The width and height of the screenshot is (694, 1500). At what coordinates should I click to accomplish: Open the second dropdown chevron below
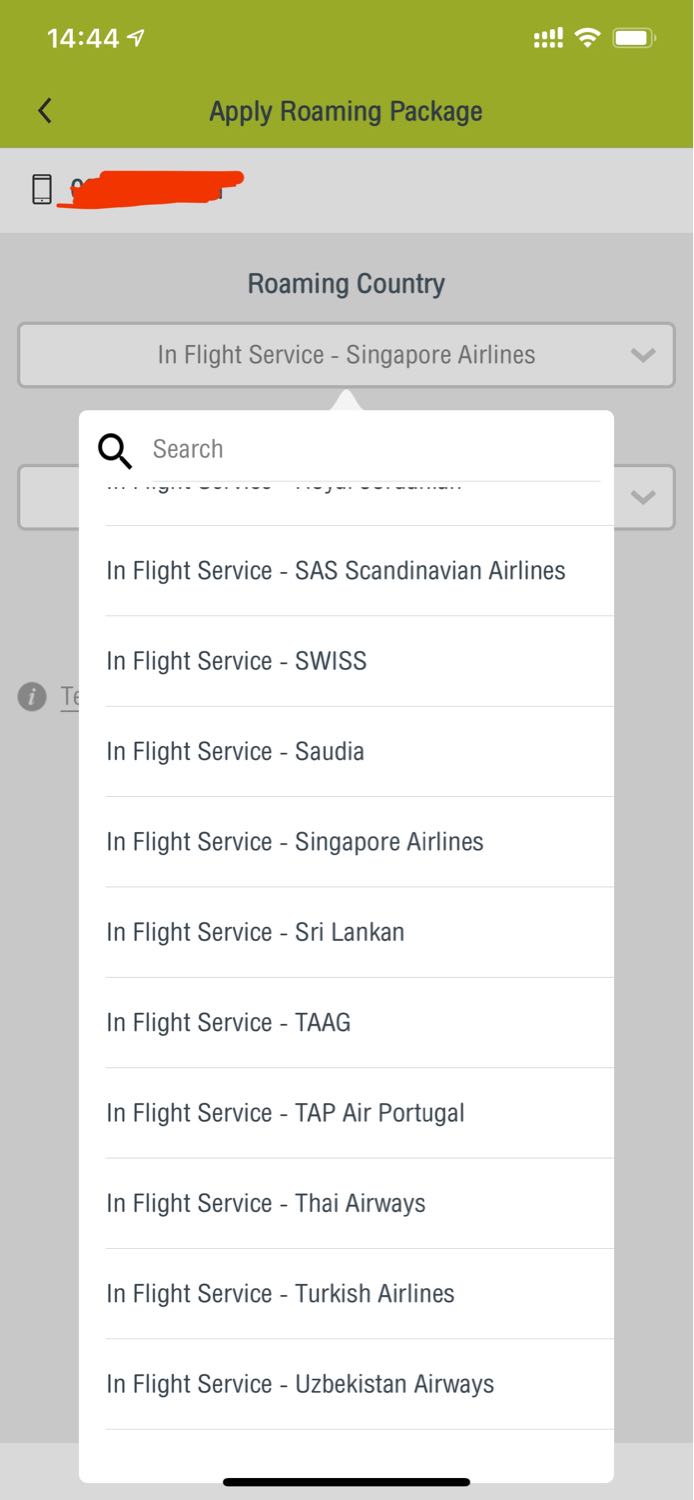pos(643,497)
